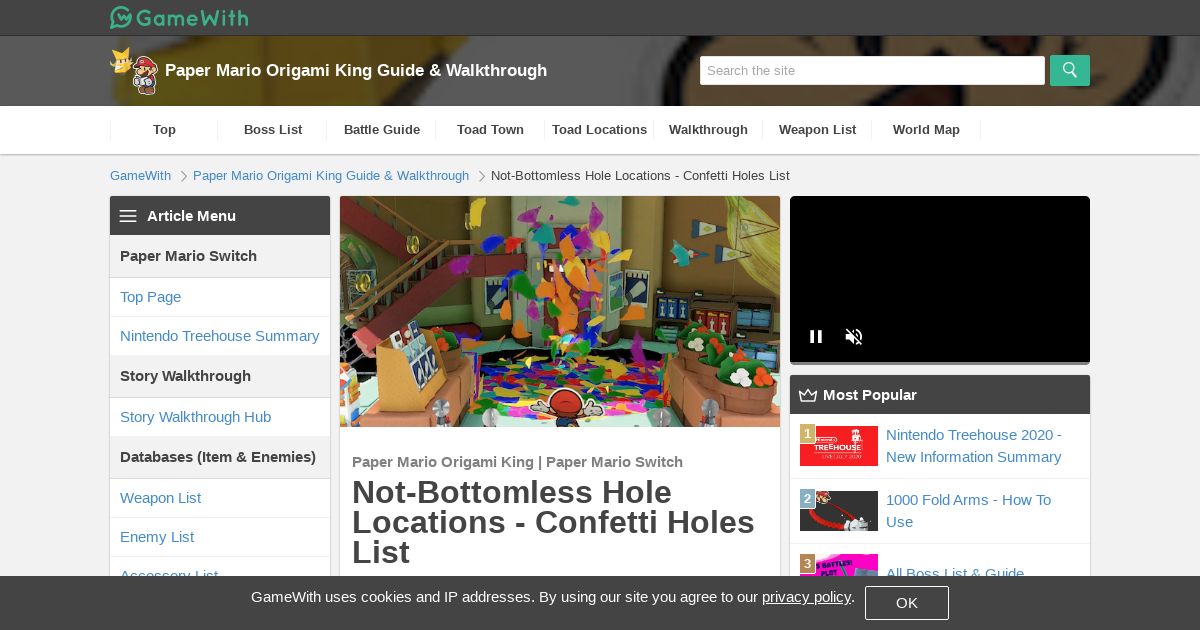1200x630 pixels.
Task: Open Top Page in the Article Menu
Action: tap(220, 297)
